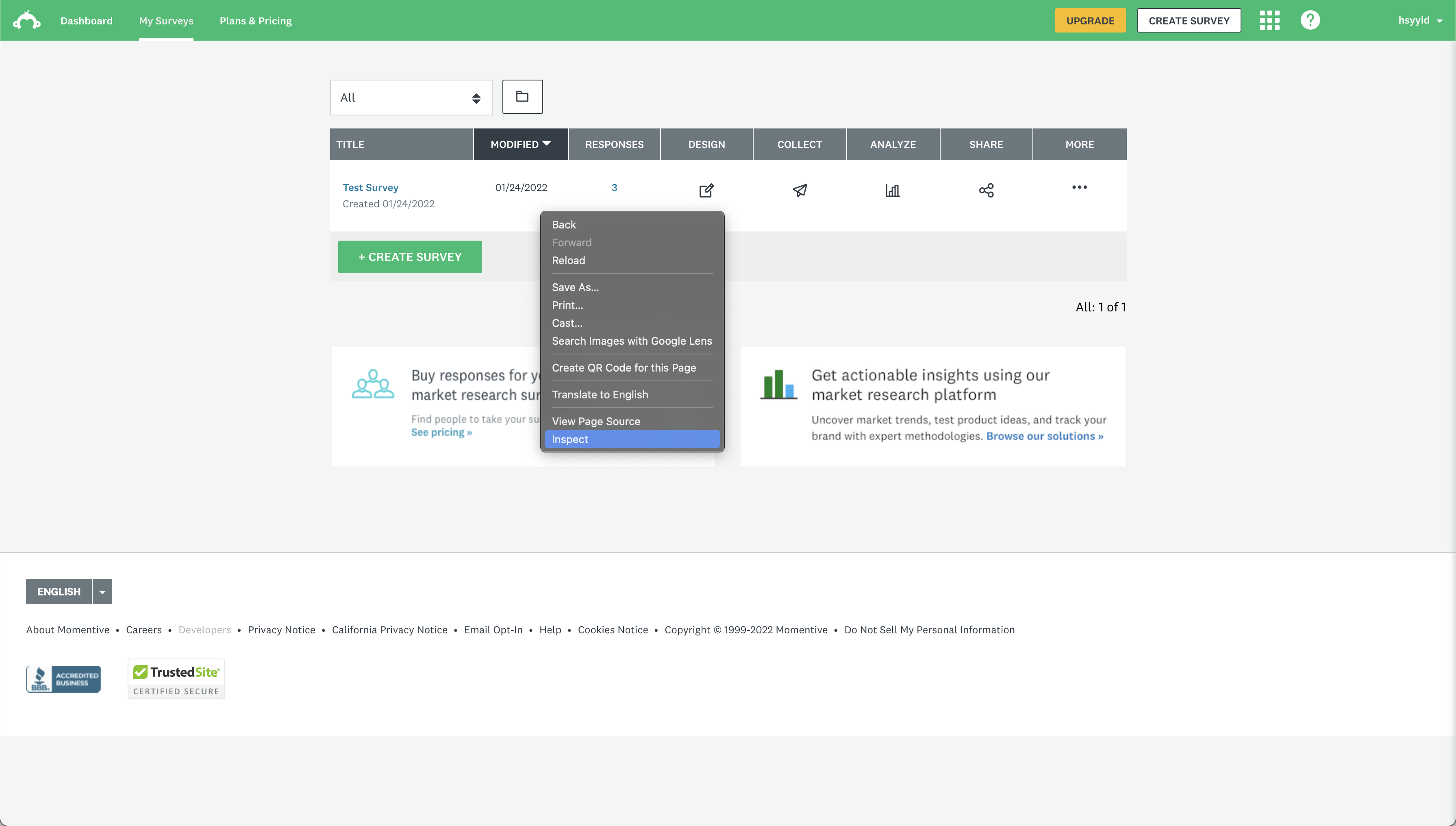Expand the English language arrow dropdown
Viewport: 1456px width, 826px height.
pos(102,592)
